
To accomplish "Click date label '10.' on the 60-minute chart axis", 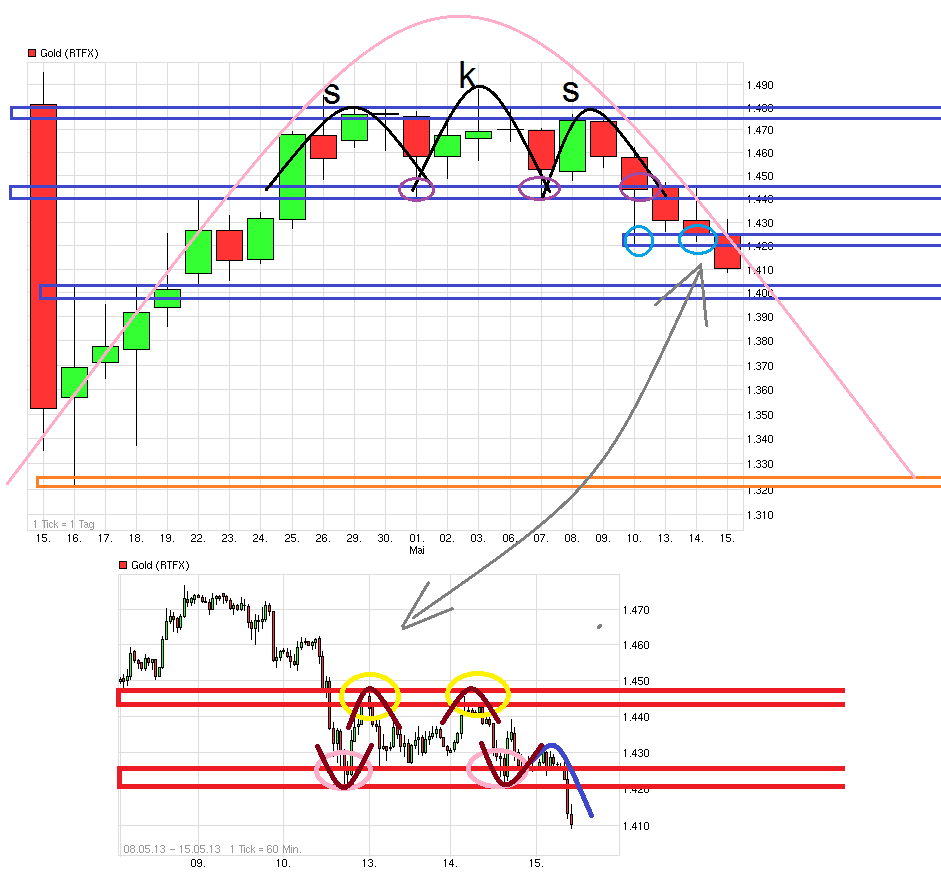I will click(x=283, y=863).
